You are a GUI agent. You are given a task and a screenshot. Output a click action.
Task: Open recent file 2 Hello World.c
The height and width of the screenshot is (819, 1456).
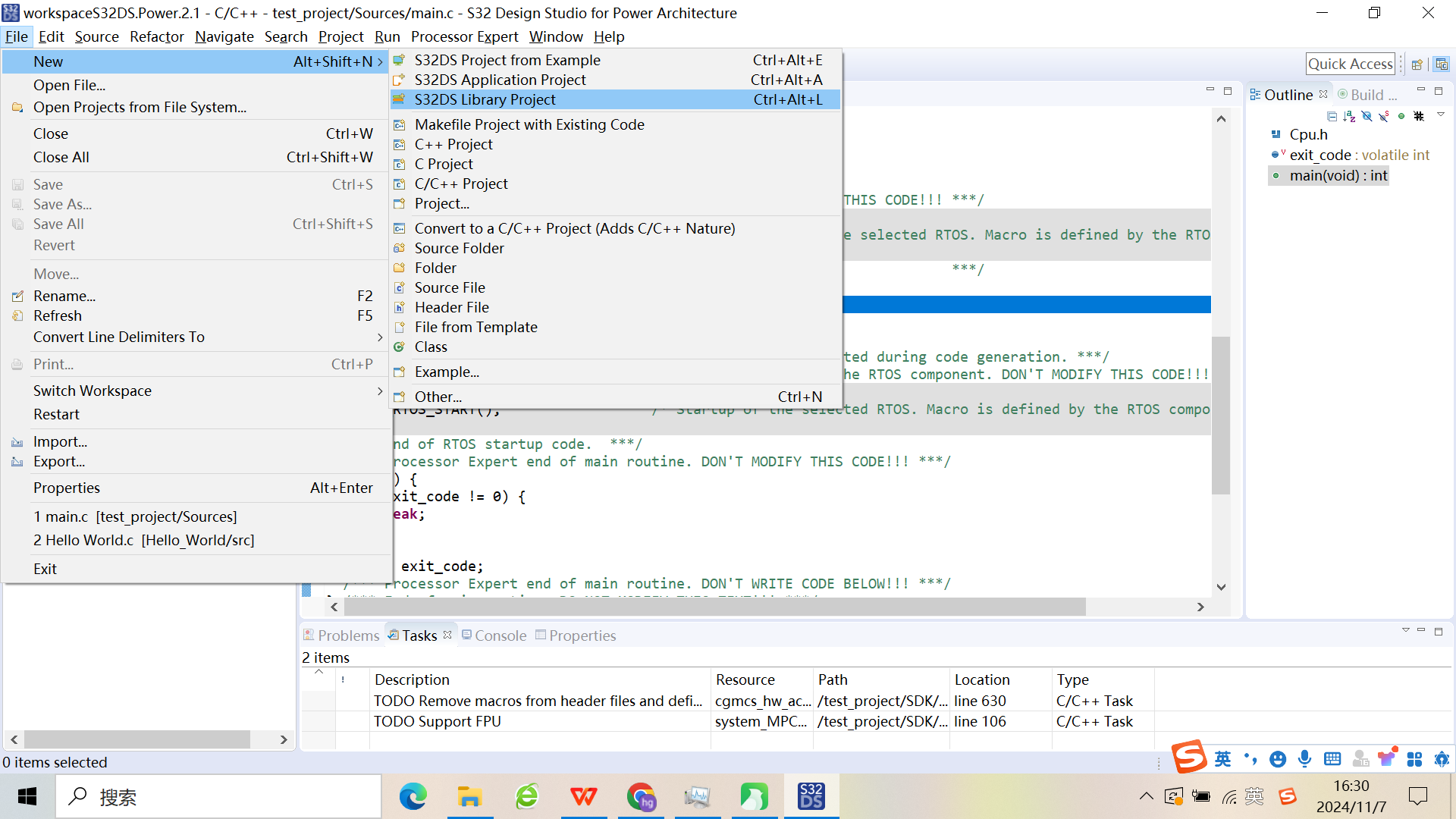144,540
